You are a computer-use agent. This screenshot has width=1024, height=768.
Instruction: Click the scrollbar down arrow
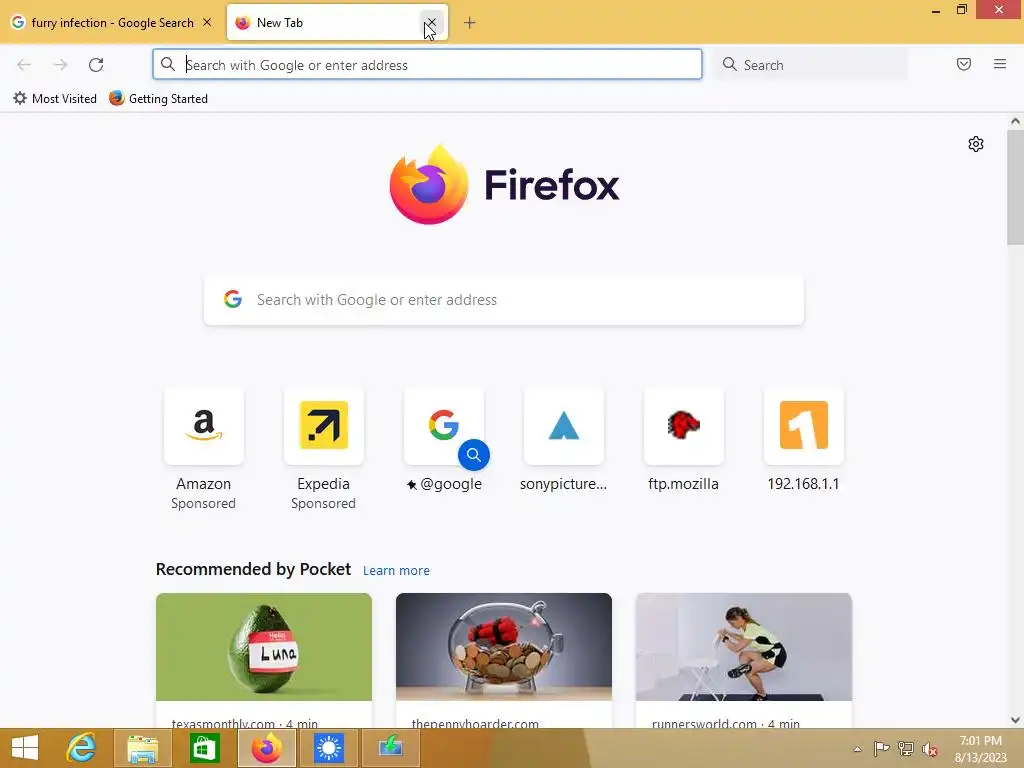[1015, 720]
